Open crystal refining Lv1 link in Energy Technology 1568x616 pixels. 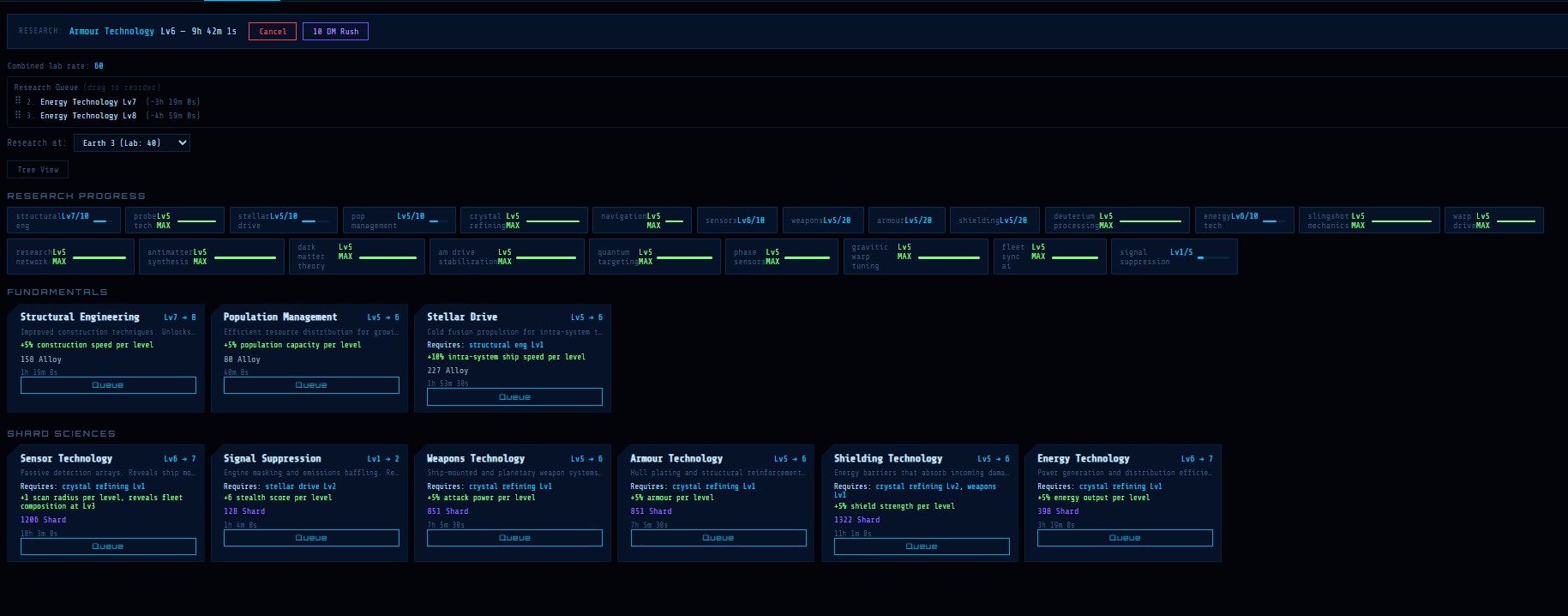coord(1120,486)
